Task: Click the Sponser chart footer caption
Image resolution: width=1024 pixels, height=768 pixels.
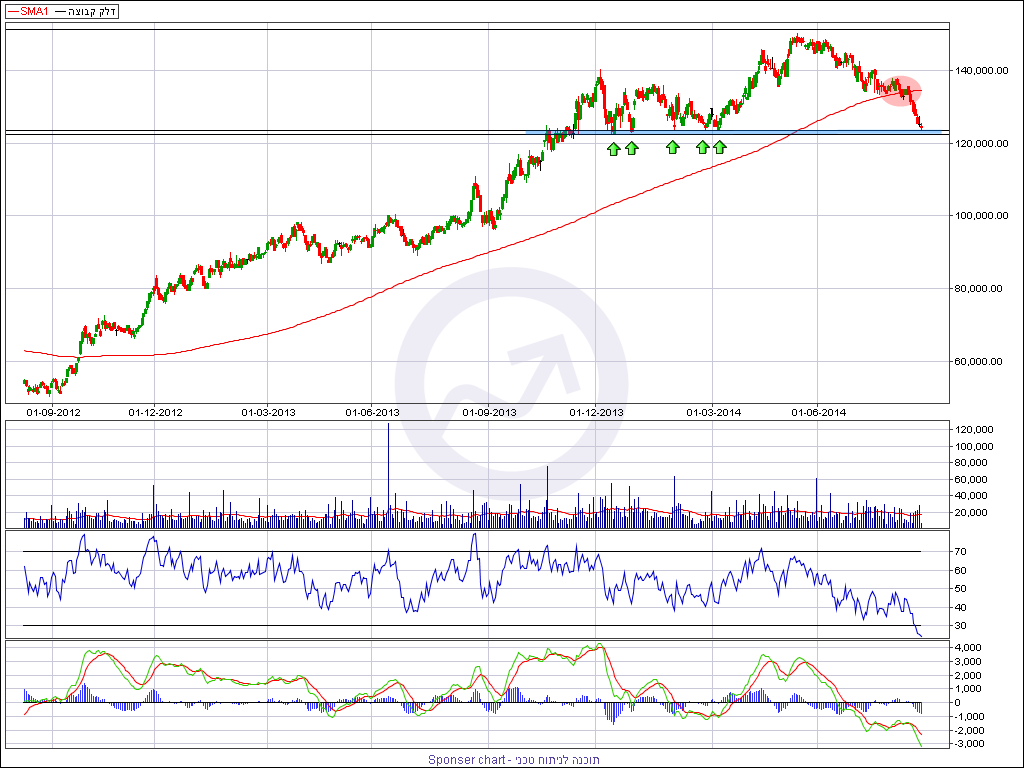Action: [513, 760]
